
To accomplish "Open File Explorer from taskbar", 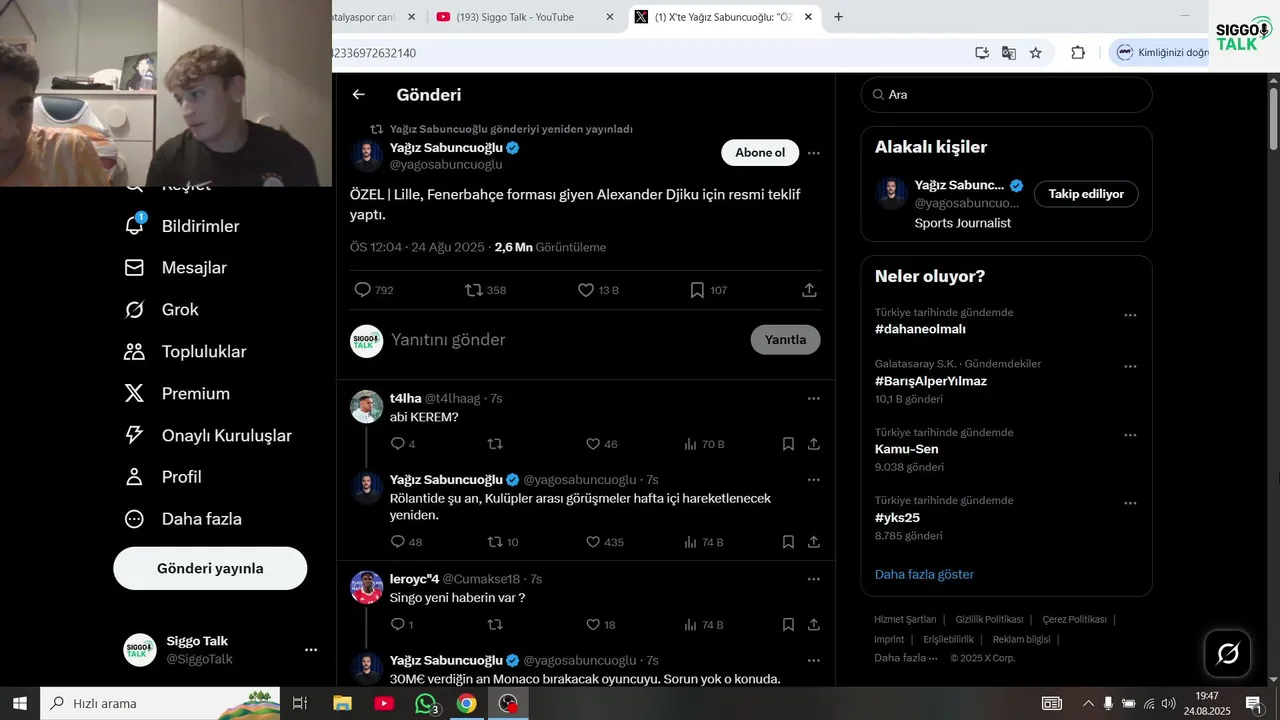I will click(x=342, y=703).
